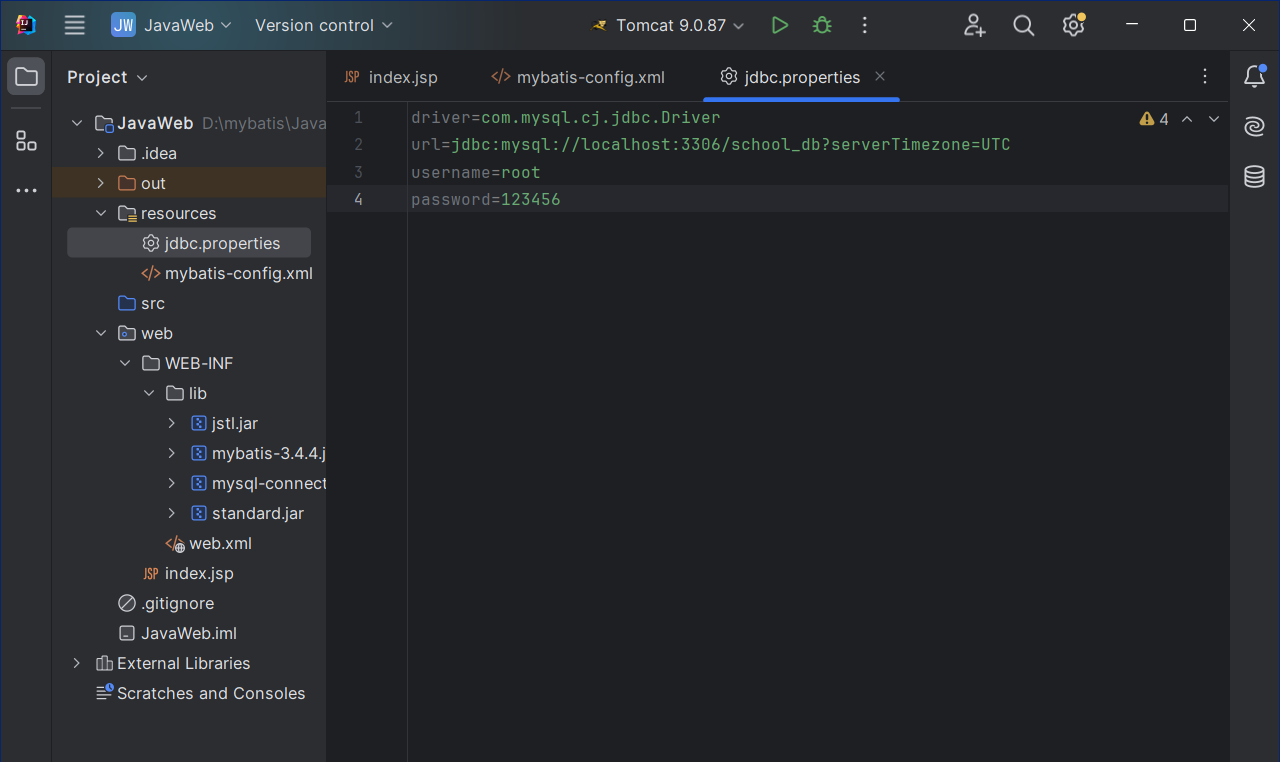Open the Notifications panel bell icon
The image size is (1280, 762).
pyautogui.click(x=1254, y=77)
